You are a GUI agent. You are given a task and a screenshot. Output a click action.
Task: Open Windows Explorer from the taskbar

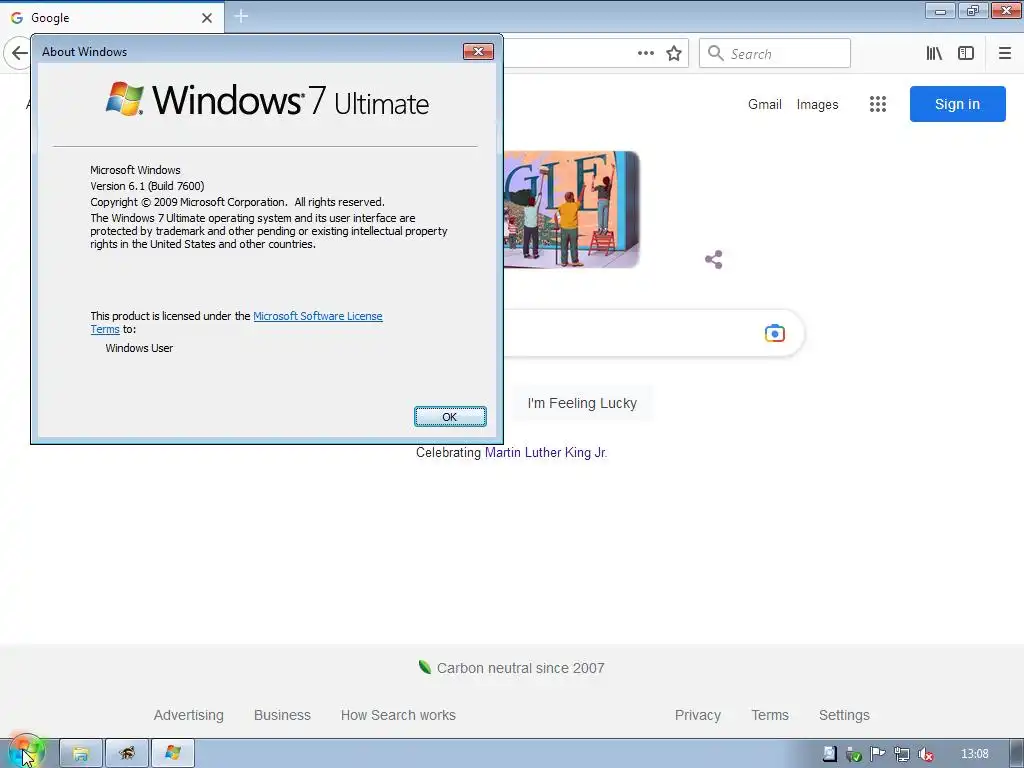[x=81, y=754]
